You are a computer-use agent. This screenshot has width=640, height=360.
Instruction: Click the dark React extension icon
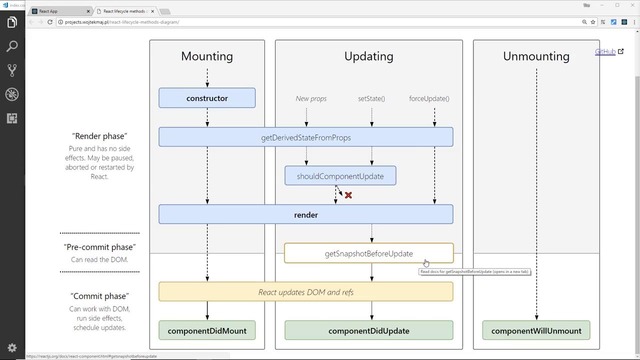[624, 22]
